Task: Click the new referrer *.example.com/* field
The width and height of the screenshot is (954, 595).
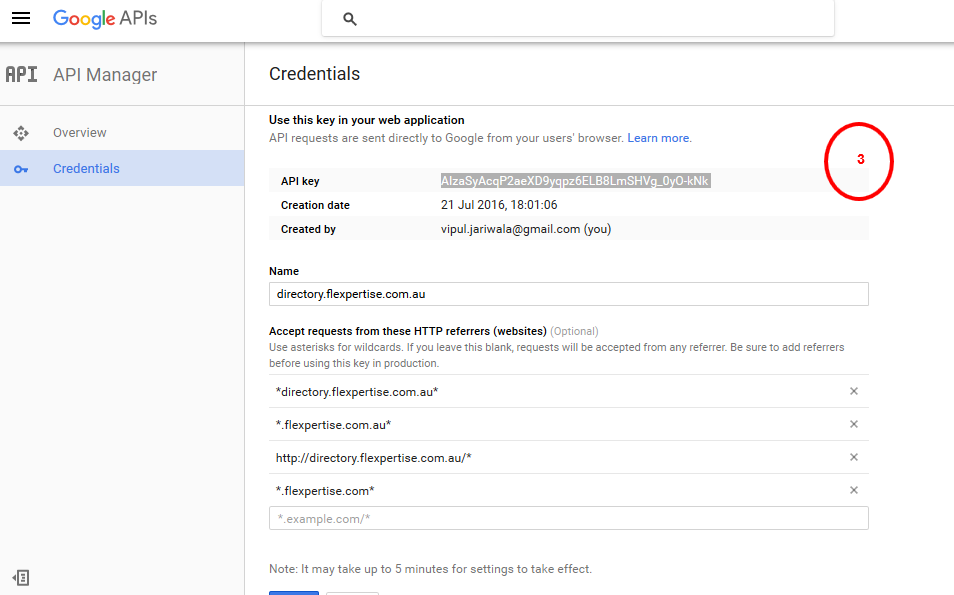Action: point(569,518)
